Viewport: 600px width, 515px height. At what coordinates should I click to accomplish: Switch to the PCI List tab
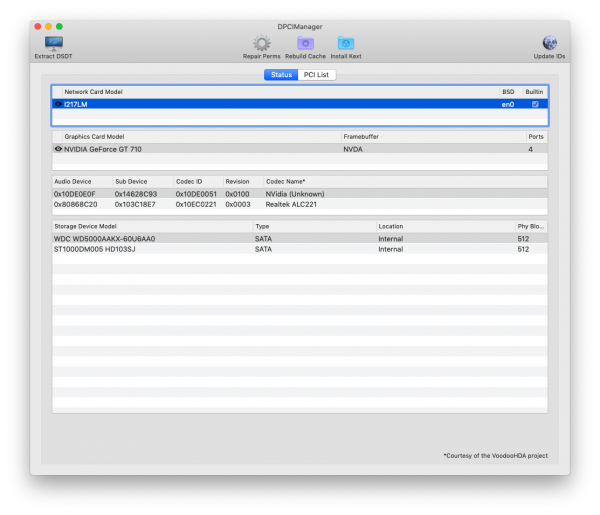pyautogui.click(x=316, y=75)
